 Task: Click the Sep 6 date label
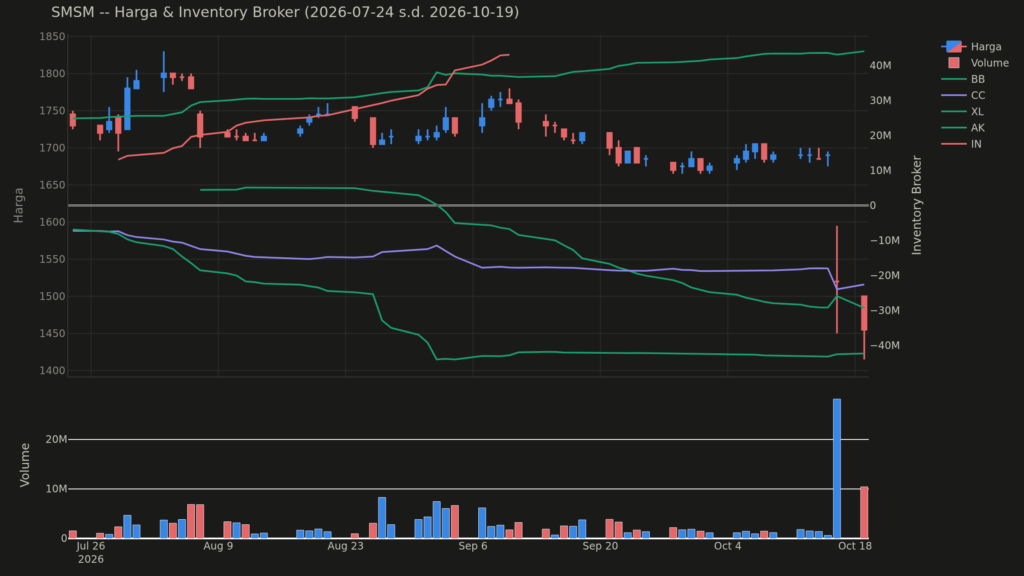coord(473,546)
